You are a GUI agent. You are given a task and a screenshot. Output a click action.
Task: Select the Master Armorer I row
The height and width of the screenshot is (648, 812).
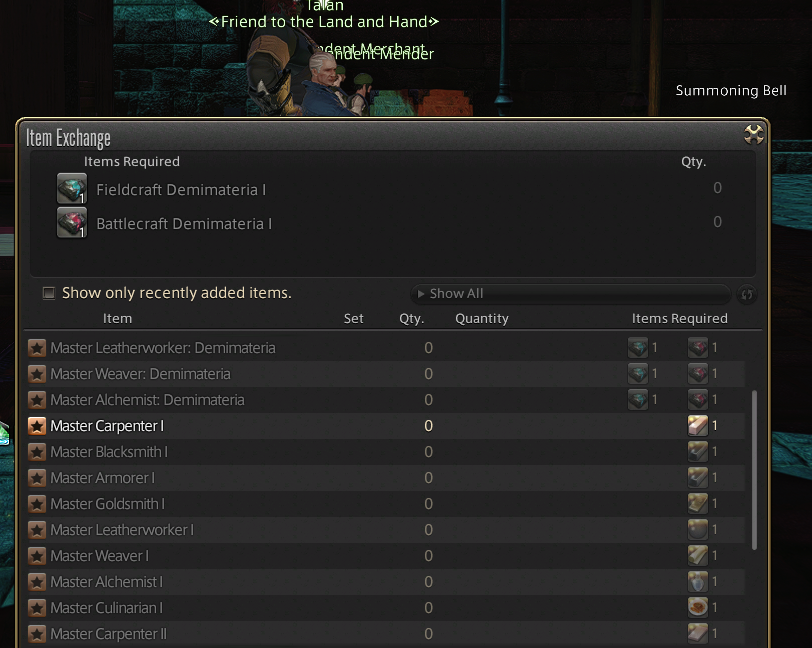pyautogui.click(x=386, y=478)
